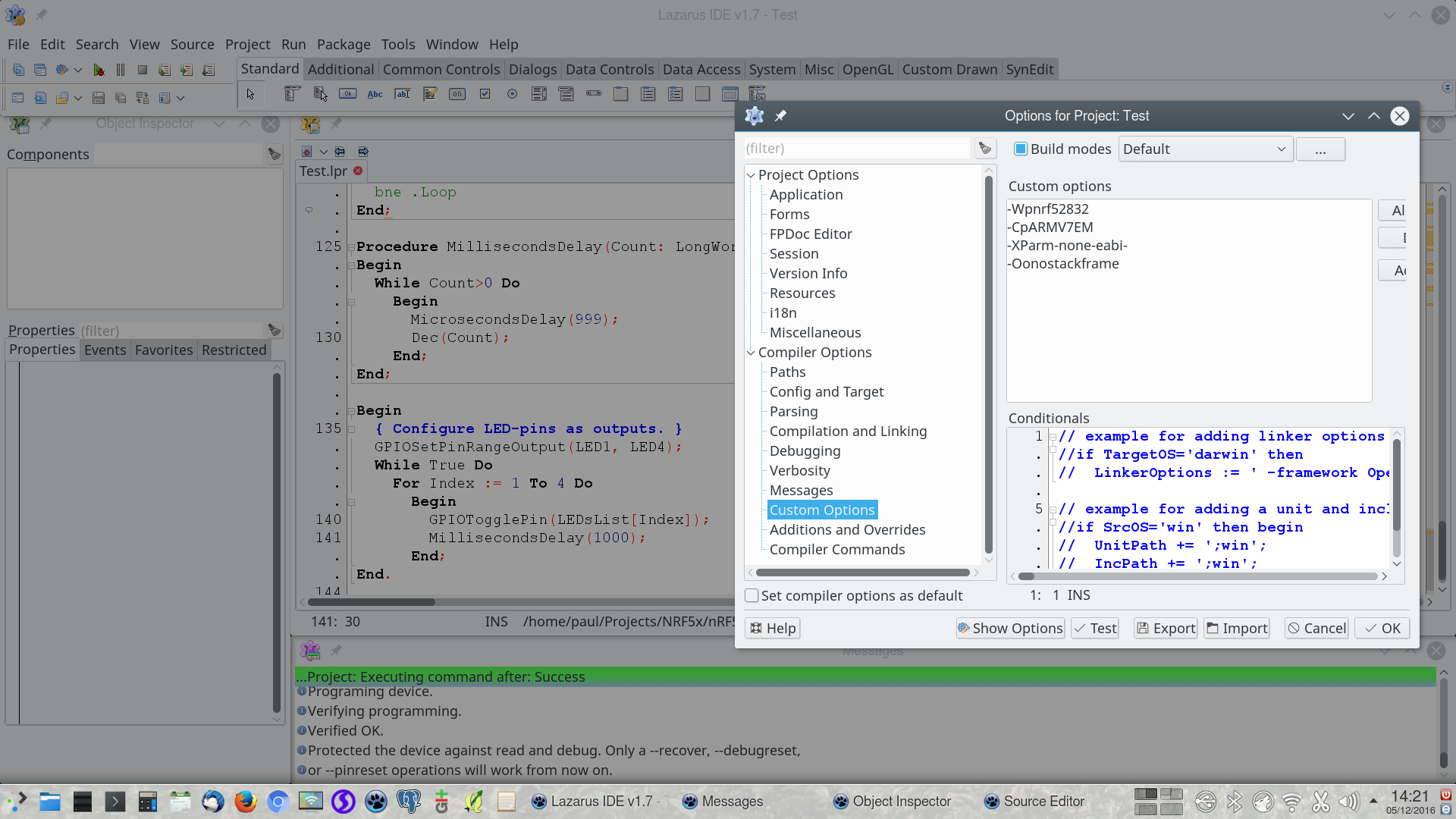The width and height of the screenshot is (1456, 819).
Task: Open the Events tab in Object Inspector
Action: tap(105, 350)
